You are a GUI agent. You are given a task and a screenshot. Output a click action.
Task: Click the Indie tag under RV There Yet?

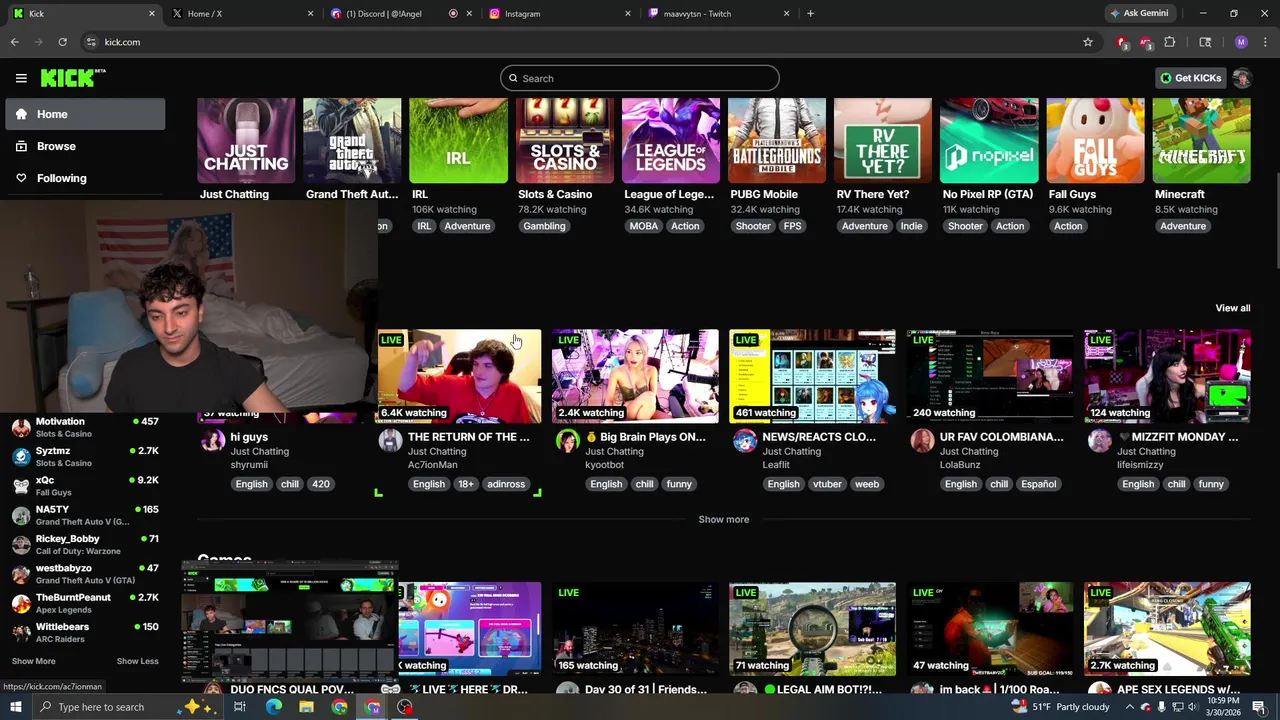click(x=911, y=226)
